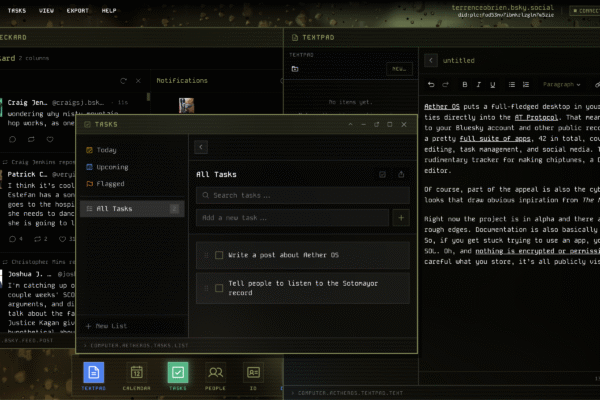Image resolution: width=600 pixels, height=400 pixels.
Task: Click the share icon beside All Tasks
Action: 402,174
